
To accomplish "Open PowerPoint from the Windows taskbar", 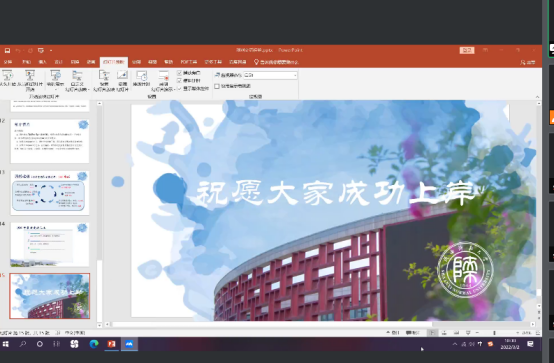I will 111,344.
